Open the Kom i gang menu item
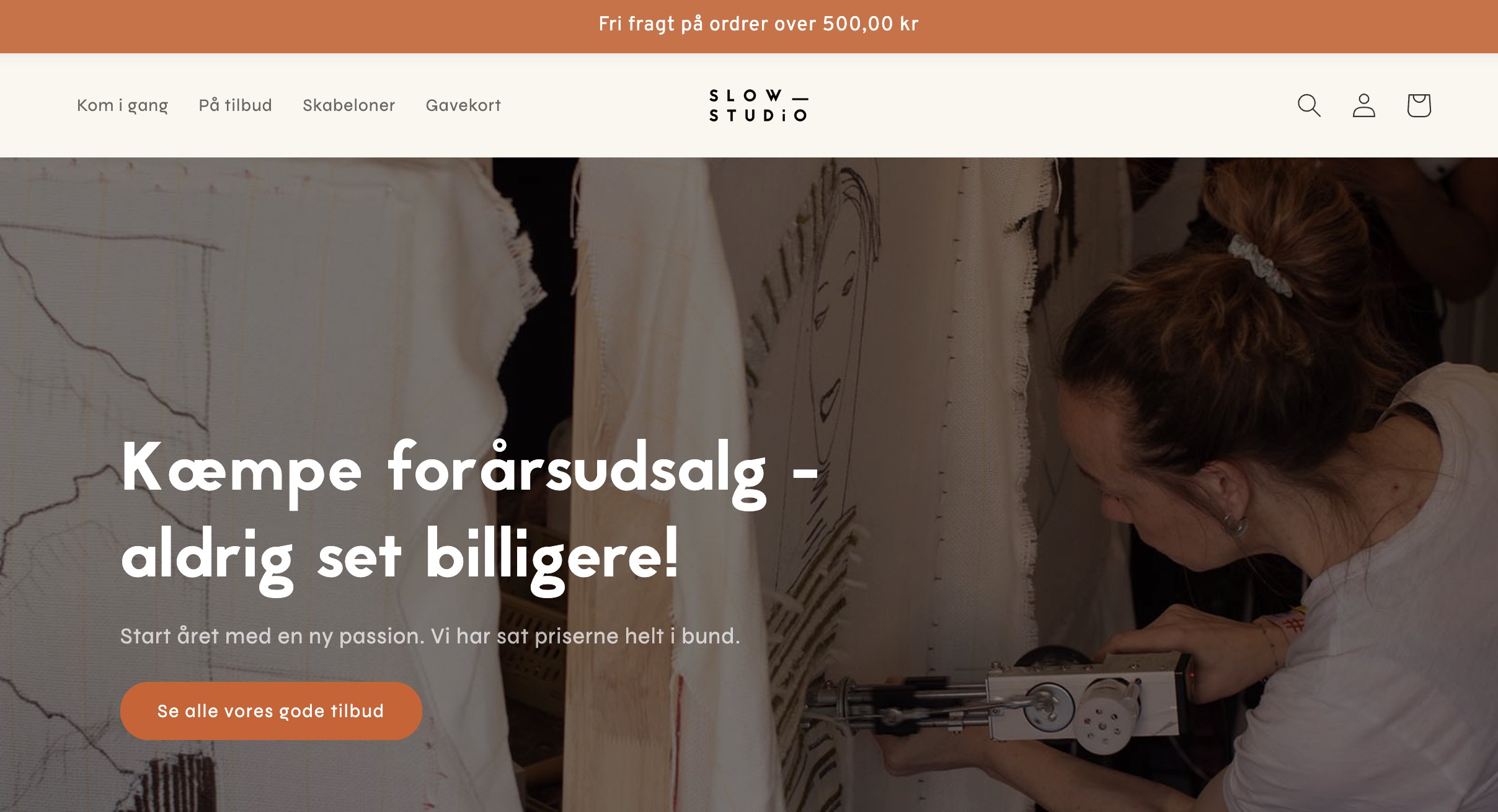1498x812 pixels. [x=123, y=105]
